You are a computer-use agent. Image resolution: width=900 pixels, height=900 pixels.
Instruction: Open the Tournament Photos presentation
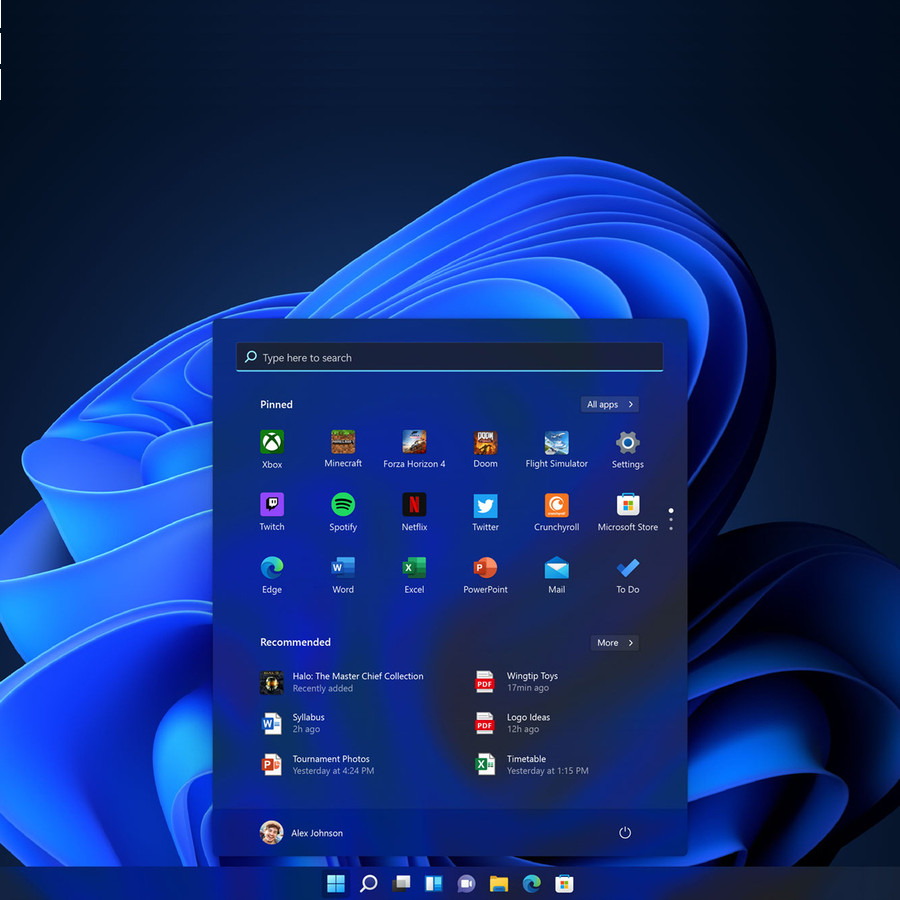[317, 765]
